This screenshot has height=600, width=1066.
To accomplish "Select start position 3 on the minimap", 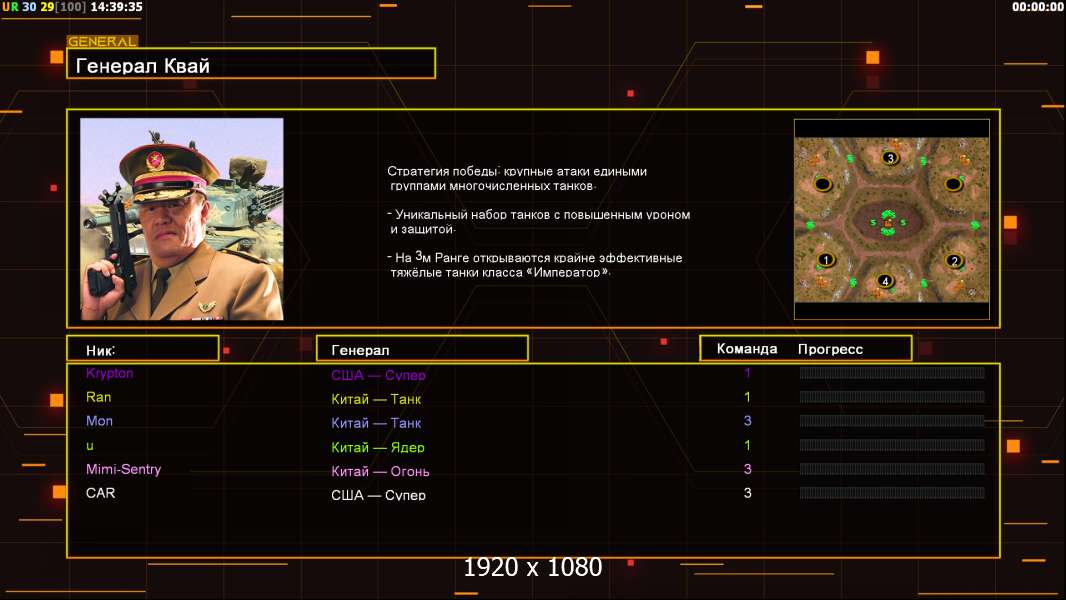I will [890, 158].
